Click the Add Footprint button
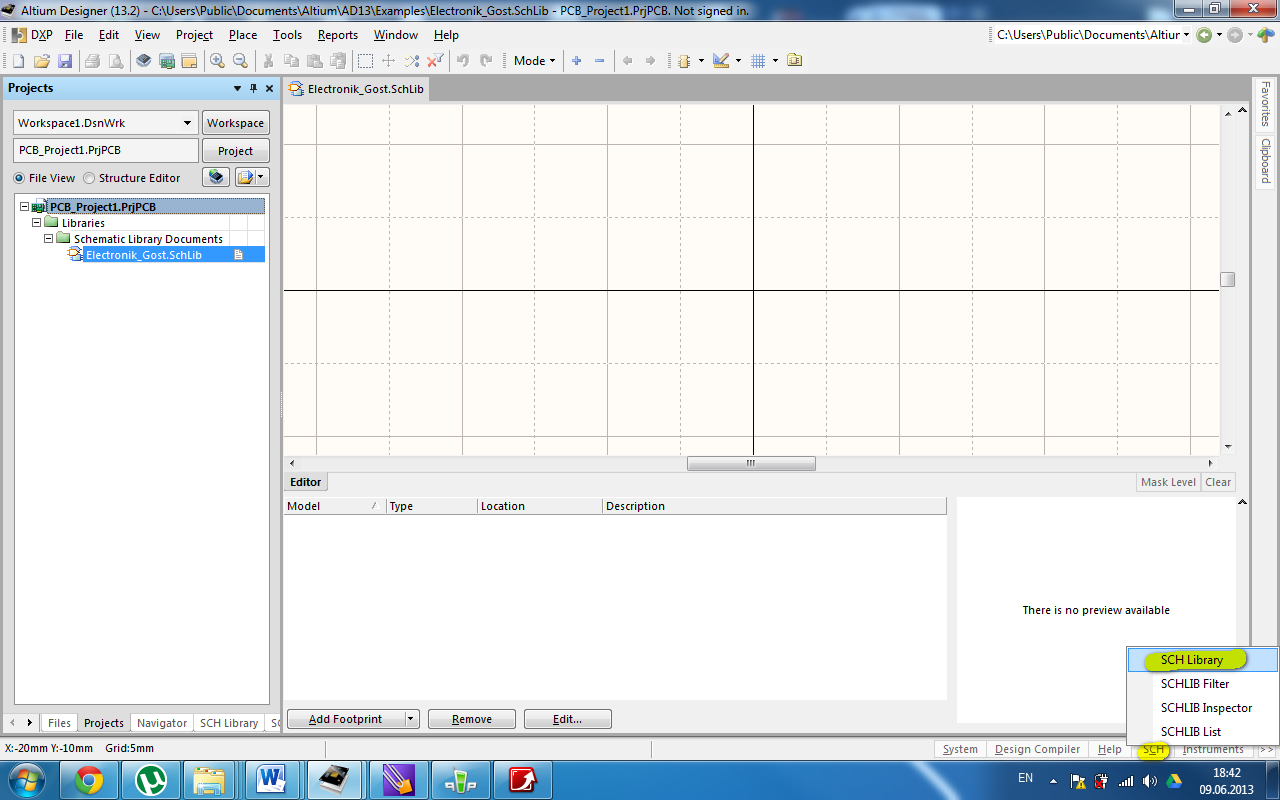1280x800 pixels. pyautogui.click(x=345, y=719)
